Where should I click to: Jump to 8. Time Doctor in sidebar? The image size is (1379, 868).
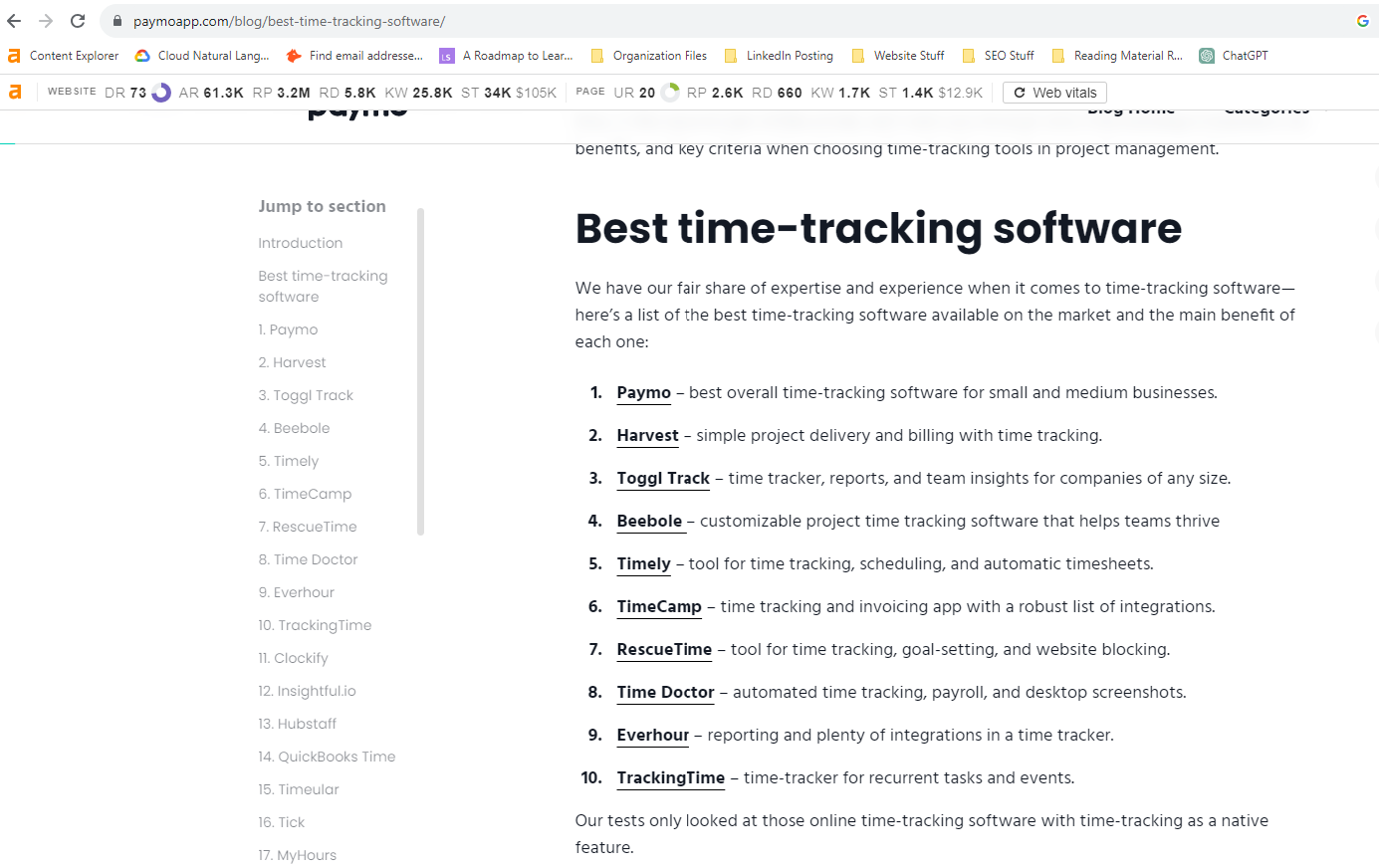(x=308, y=559)
